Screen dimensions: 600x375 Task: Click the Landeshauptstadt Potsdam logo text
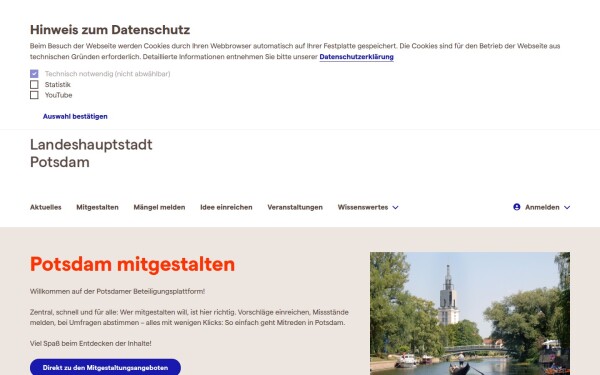[91, 153]
